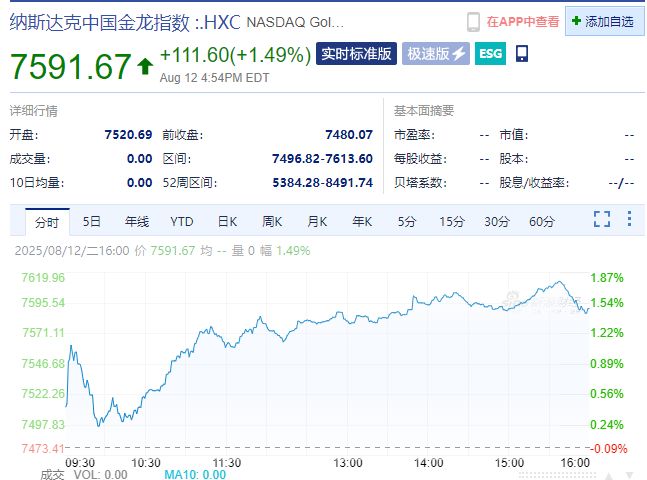Click the day range 7496.82-7613.60
647x480 pixels.
(x=322, y=158)
